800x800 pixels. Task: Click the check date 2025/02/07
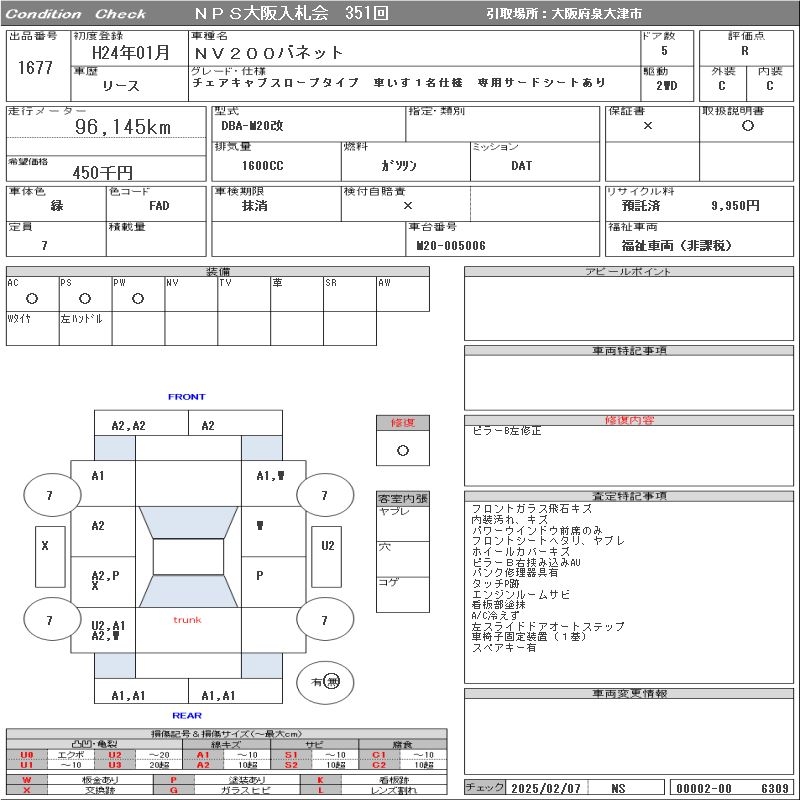coord(546,789)
